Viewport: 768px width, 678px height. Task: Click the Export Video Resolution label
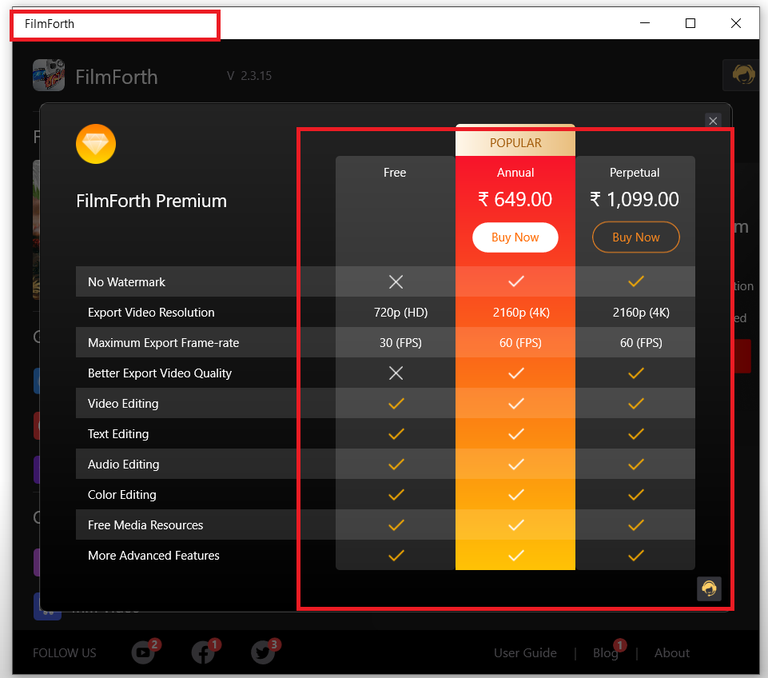pyautogui.click(x=151, y=313)
